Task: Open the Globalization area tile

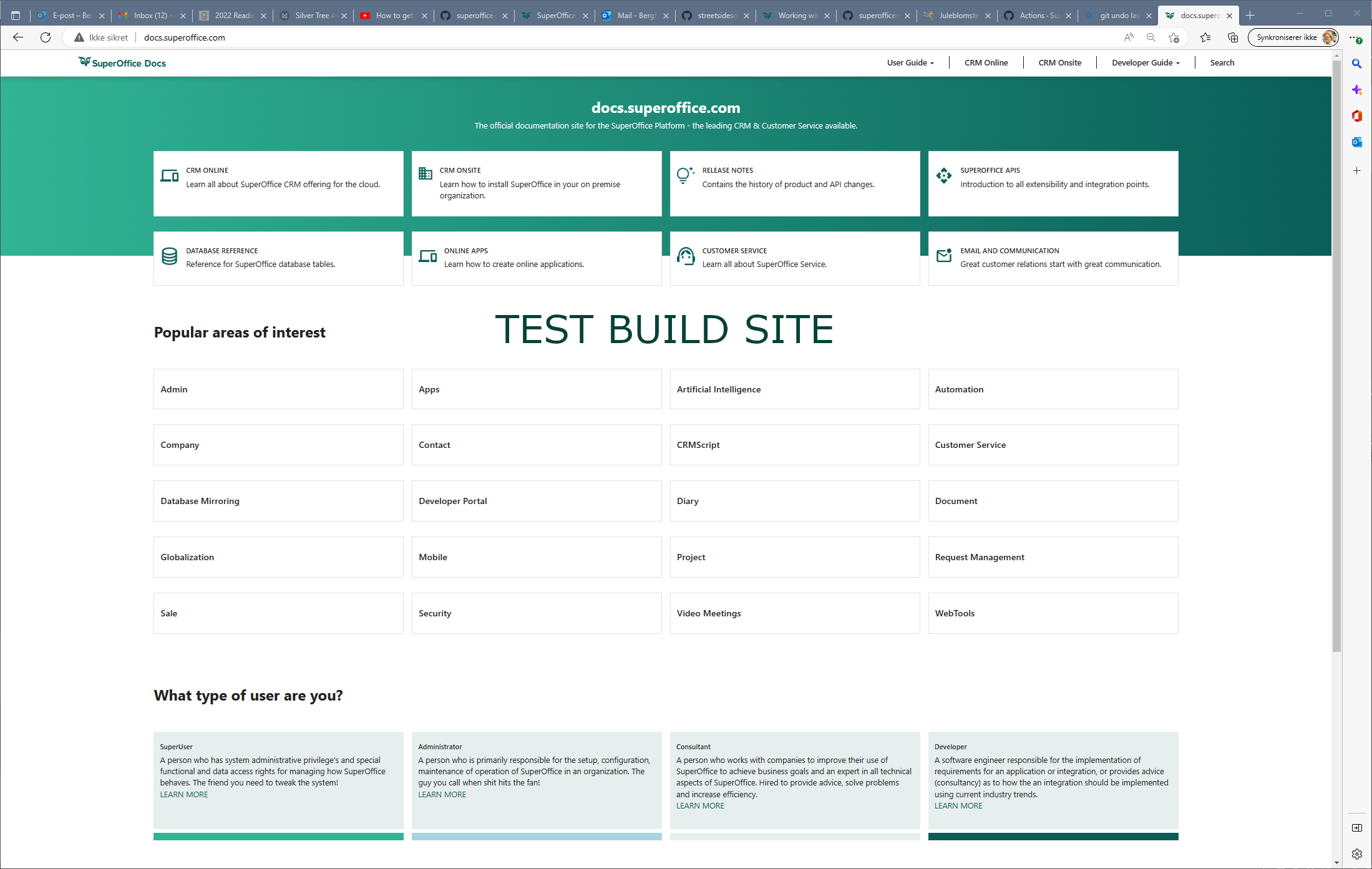Action: point(278,557)
